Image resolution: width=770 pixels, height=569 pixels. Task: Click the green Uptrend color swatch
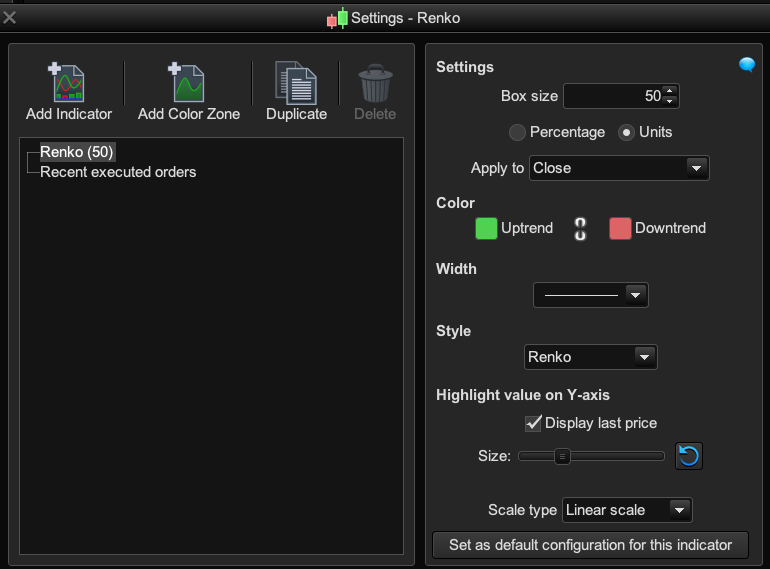click(x=486, y=228)
